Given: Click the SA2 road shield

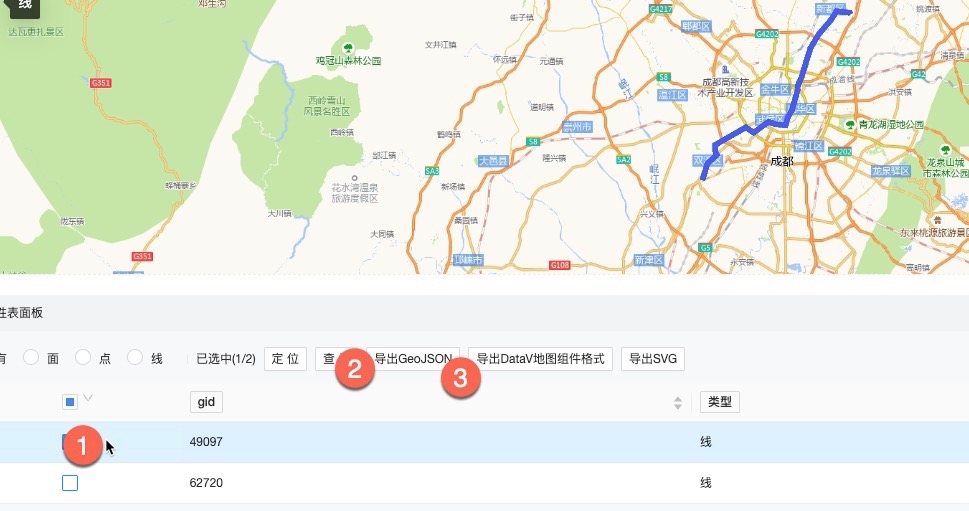Looking at the screenshot, I should 624,159.
